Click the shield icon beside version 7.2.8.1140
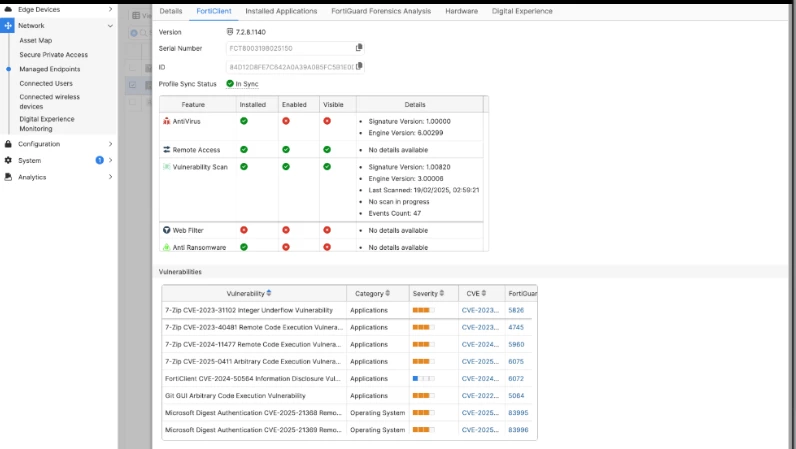796x449 pixels. (229, 31)
